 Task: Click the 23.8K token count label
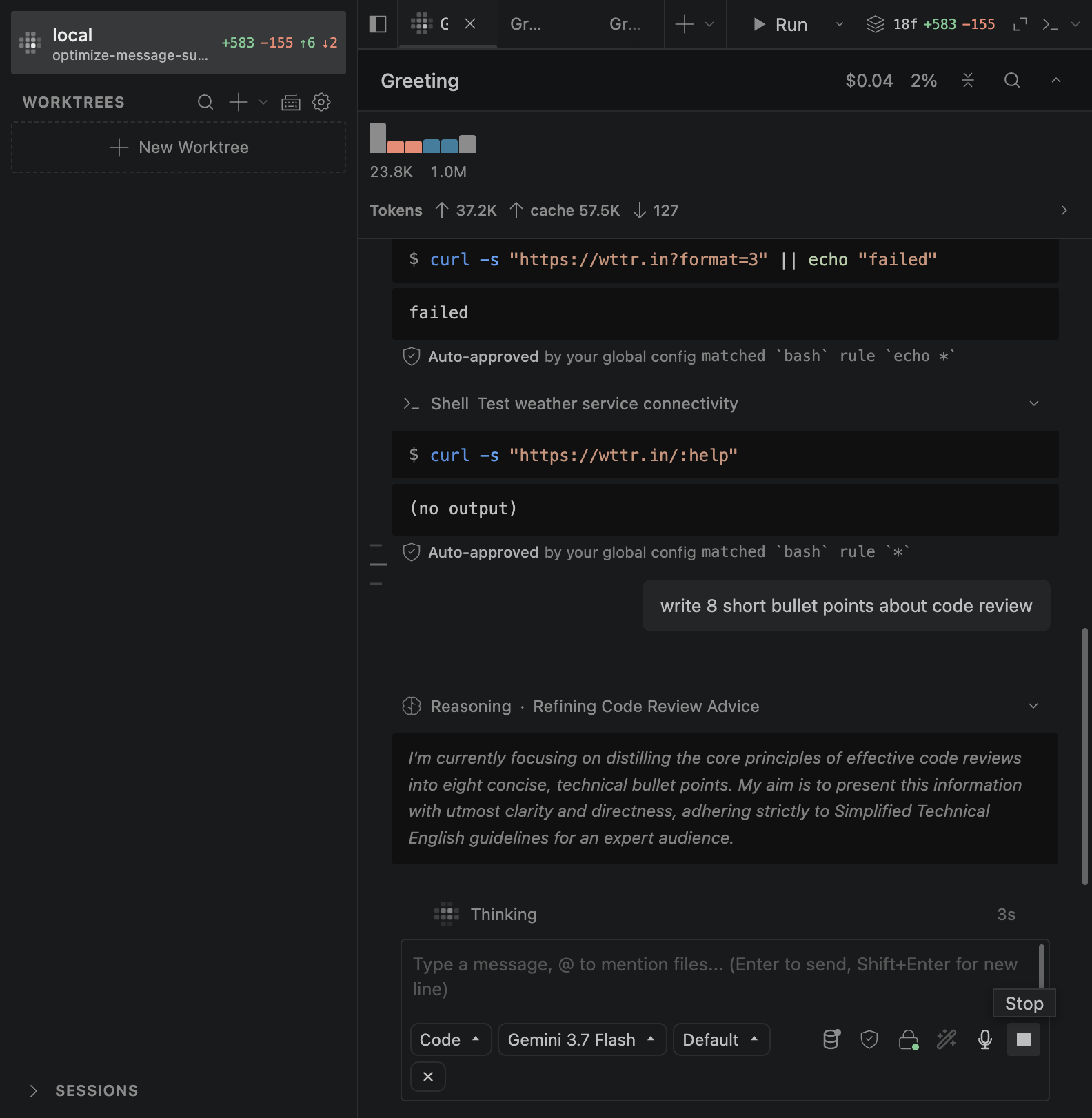pos(392,172)
